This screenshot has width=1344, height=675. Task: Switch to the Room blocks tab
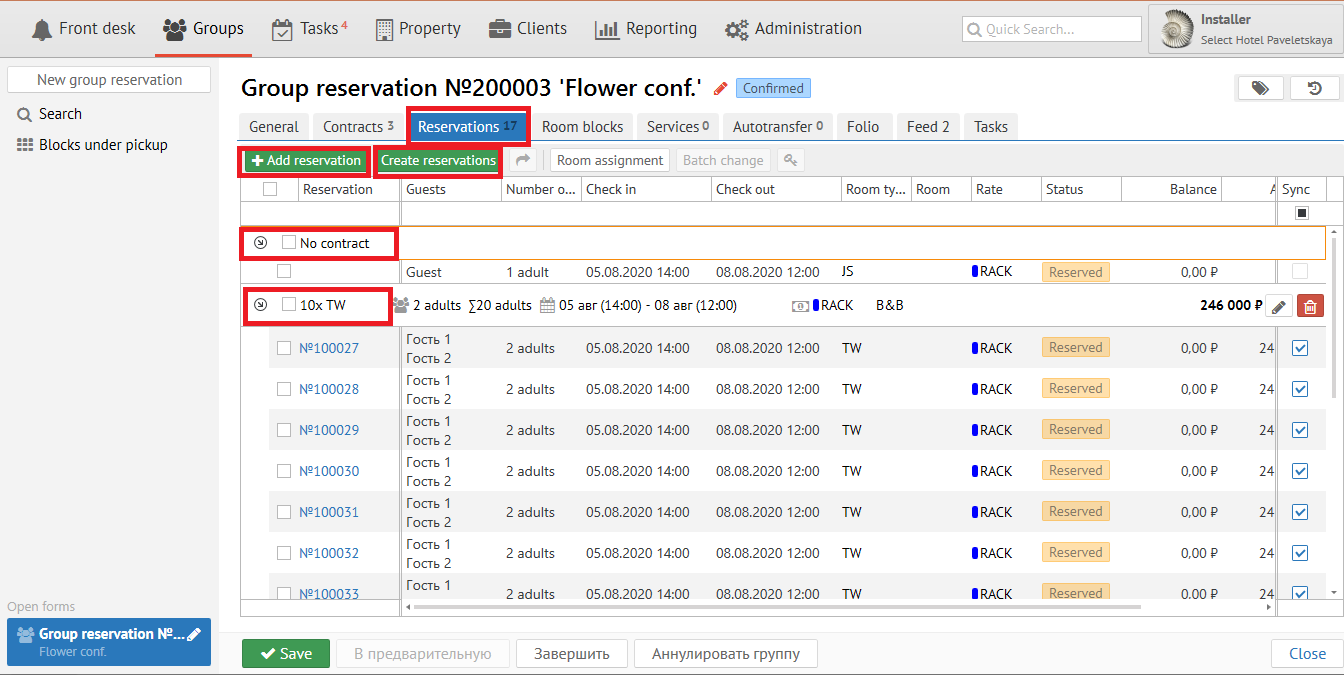tap(582, 127)
